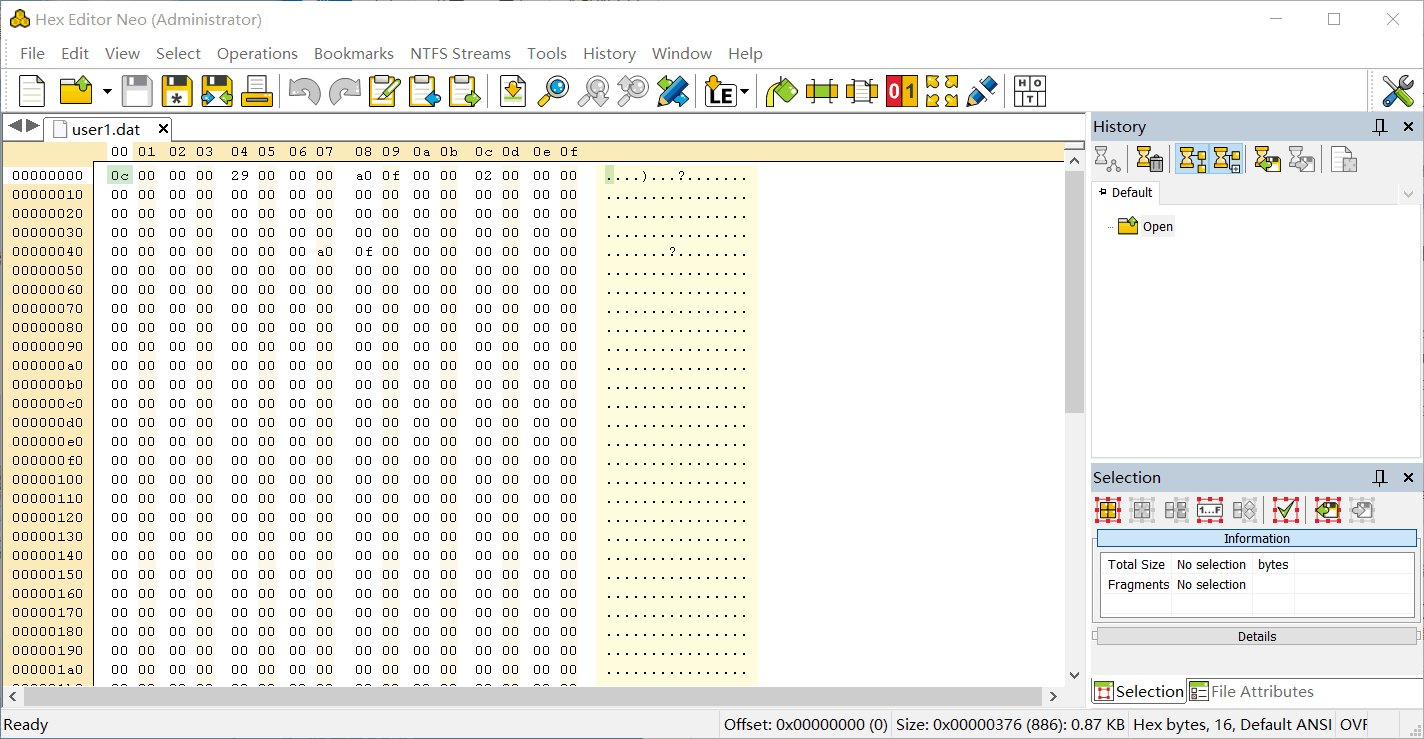Expand the Details section header
The width and height of the screenshot is (1424, 739).
1257,636
